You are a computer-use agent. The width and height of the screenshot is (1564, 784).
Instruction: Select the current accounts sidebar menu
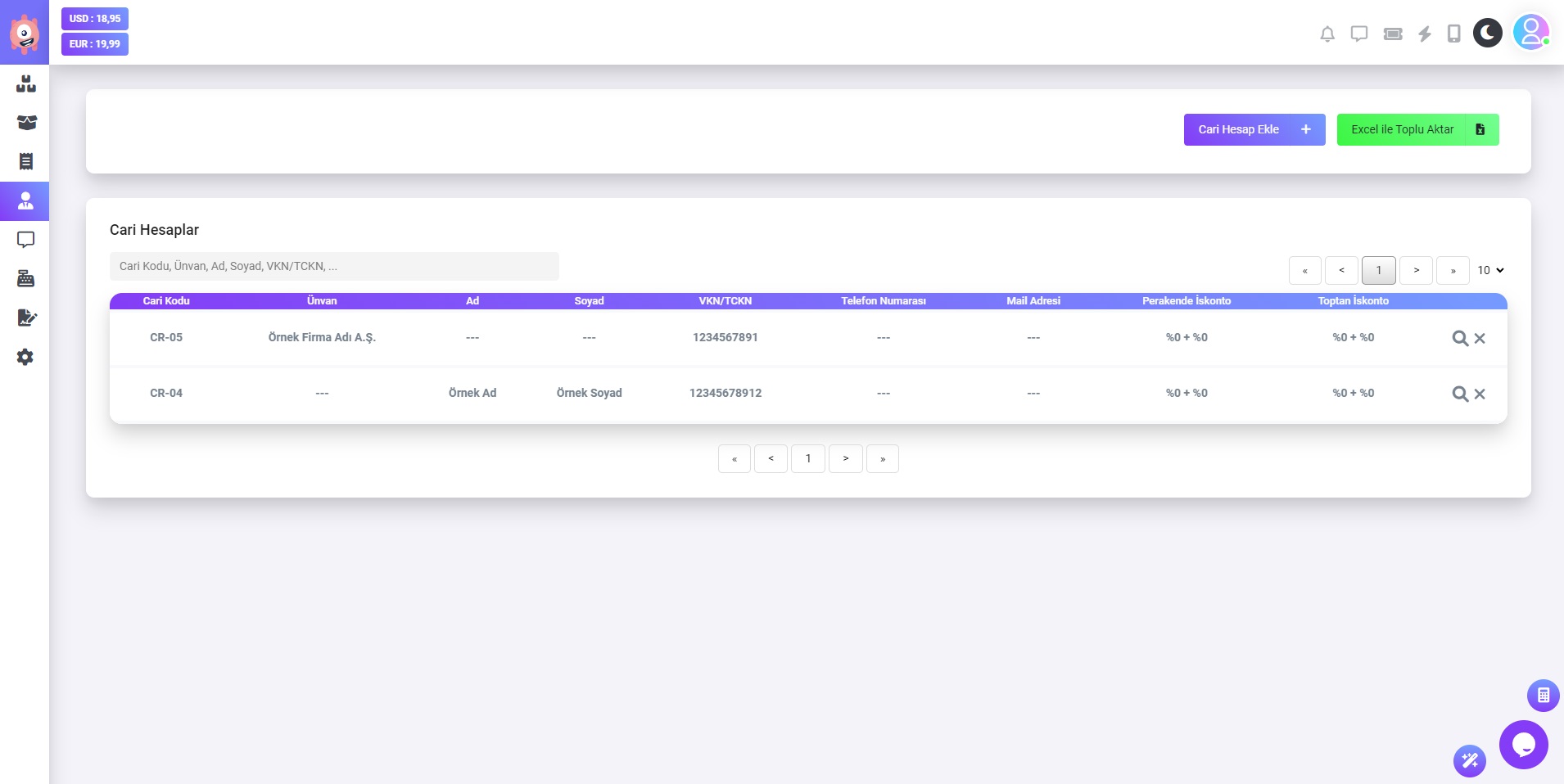tap(25, 201)
